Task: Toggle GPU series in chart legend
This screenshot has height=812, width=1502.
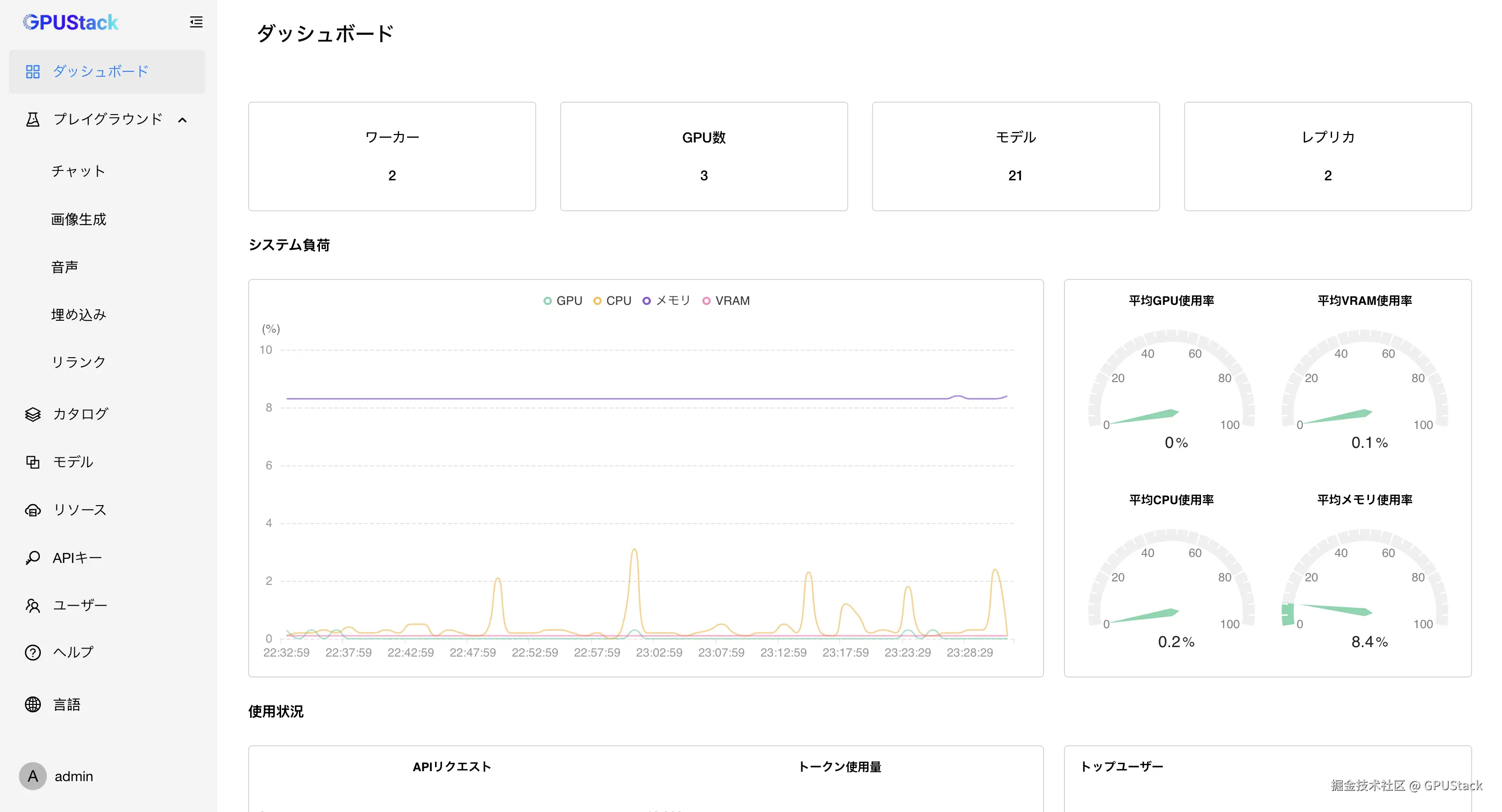Action: [563, 301]
